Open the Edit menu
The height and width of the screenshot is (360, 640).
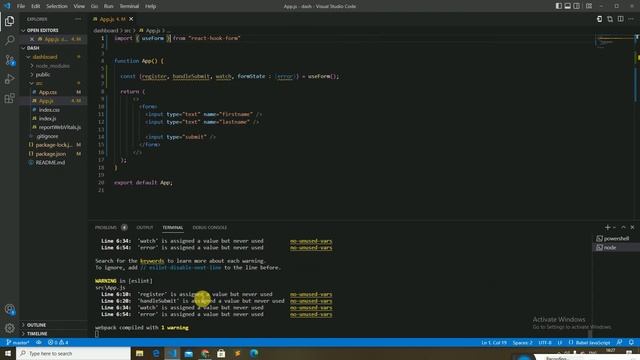[36, 6]
